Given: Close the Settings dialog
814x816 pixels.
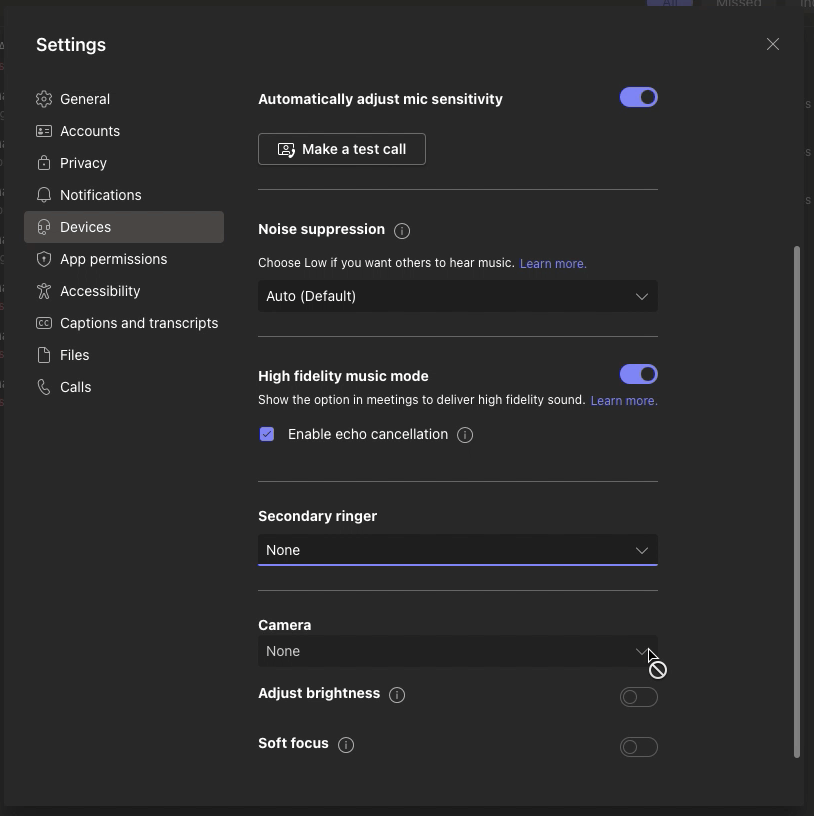Looking at the screenshot, I should 773,44.
